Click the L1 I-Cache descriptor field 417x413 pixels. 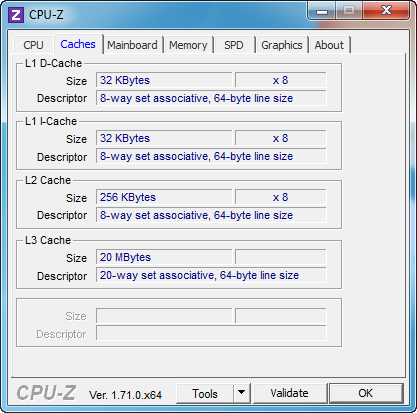pyautogui.click(x=211, y=156)
